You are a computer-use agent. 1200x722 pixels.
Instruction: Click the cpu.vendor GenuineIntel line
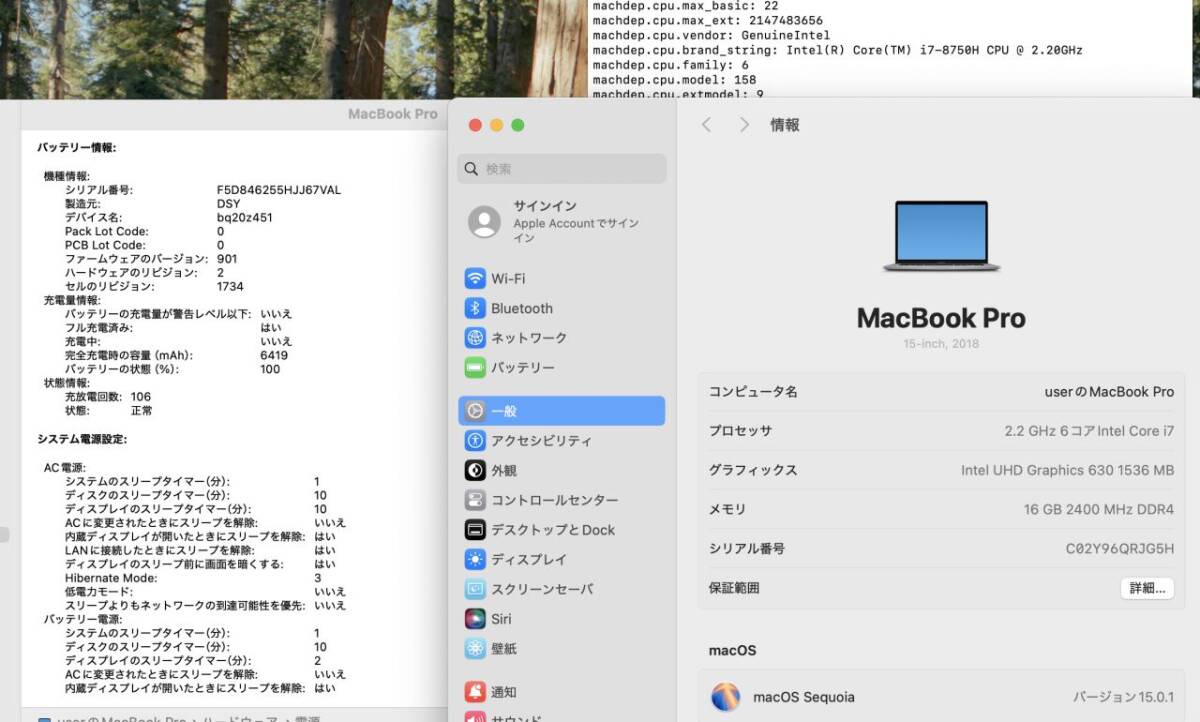tap(711, 35)
